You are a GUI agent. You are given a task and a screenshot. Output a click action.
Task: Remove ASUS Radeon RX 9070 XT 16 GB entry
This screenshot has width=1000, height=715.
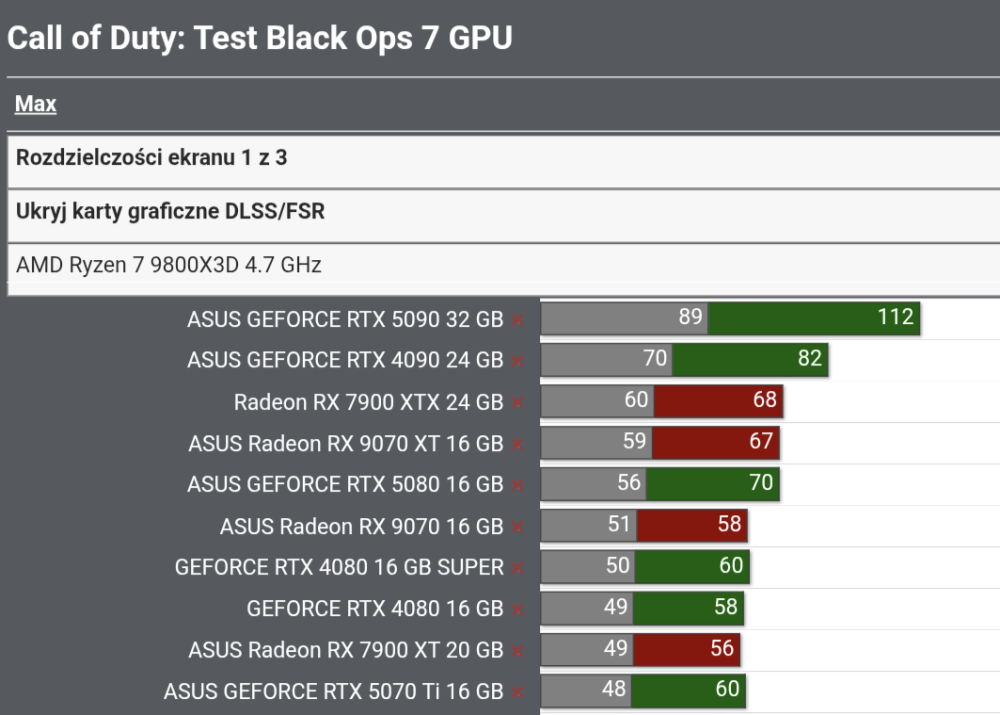(x=517, y=443)
